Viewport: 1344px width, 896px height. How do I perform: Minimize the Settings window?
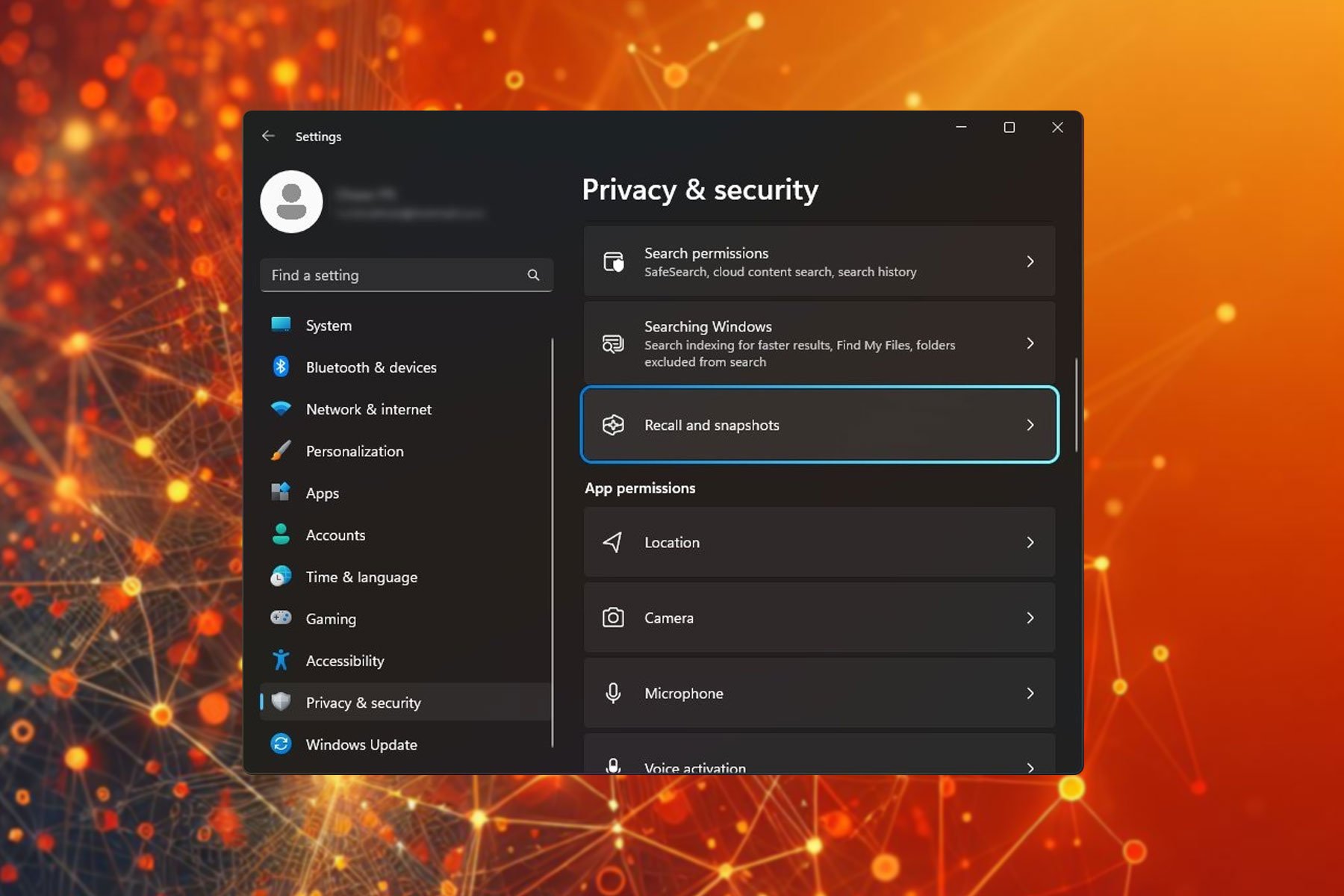point(961,127)
